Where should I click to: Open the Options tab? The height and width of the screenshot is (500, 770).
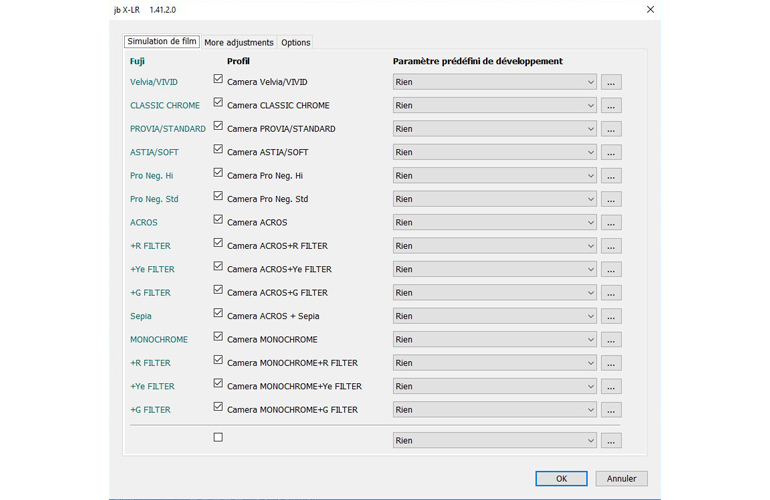coord(295,43)
